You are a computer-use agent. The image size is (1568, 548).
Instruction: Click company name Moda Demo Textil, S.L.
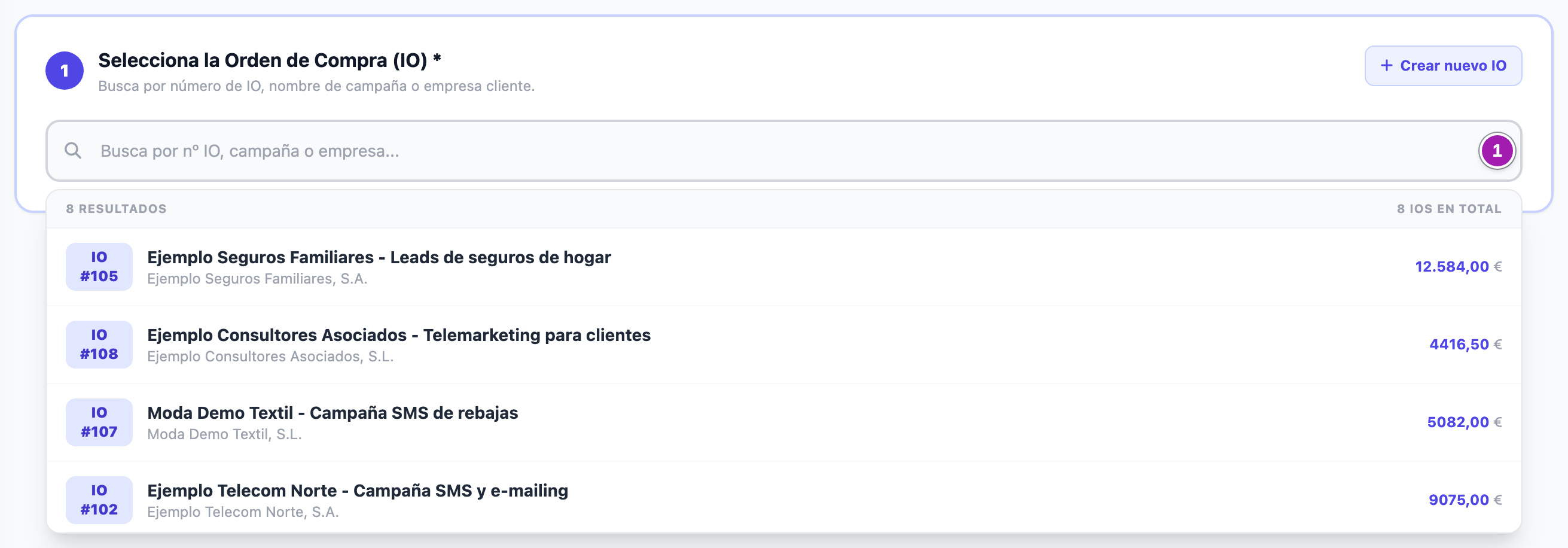pyautogui.click(x=224, y=435)
